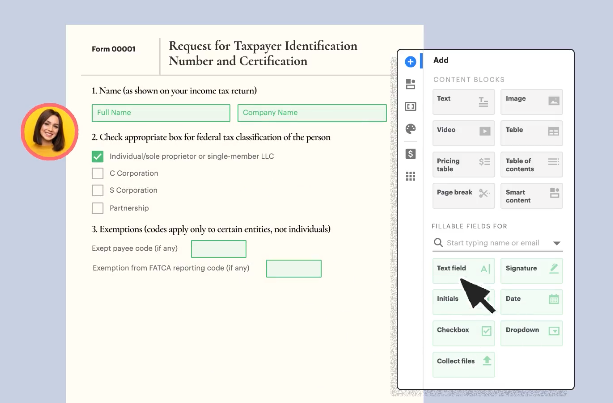This screenshot has height=403, width=613.
Task: Click the Collect files button
Action: [x=463, y=361]
